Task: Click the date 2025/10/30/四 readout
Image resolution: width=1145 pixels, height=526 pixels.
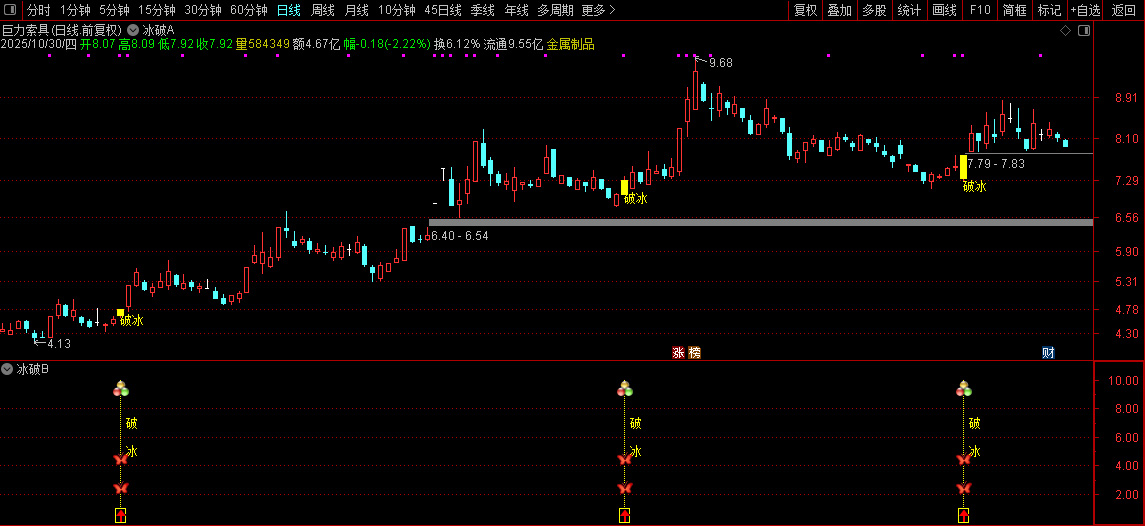Action: click(x=39, y=44)
